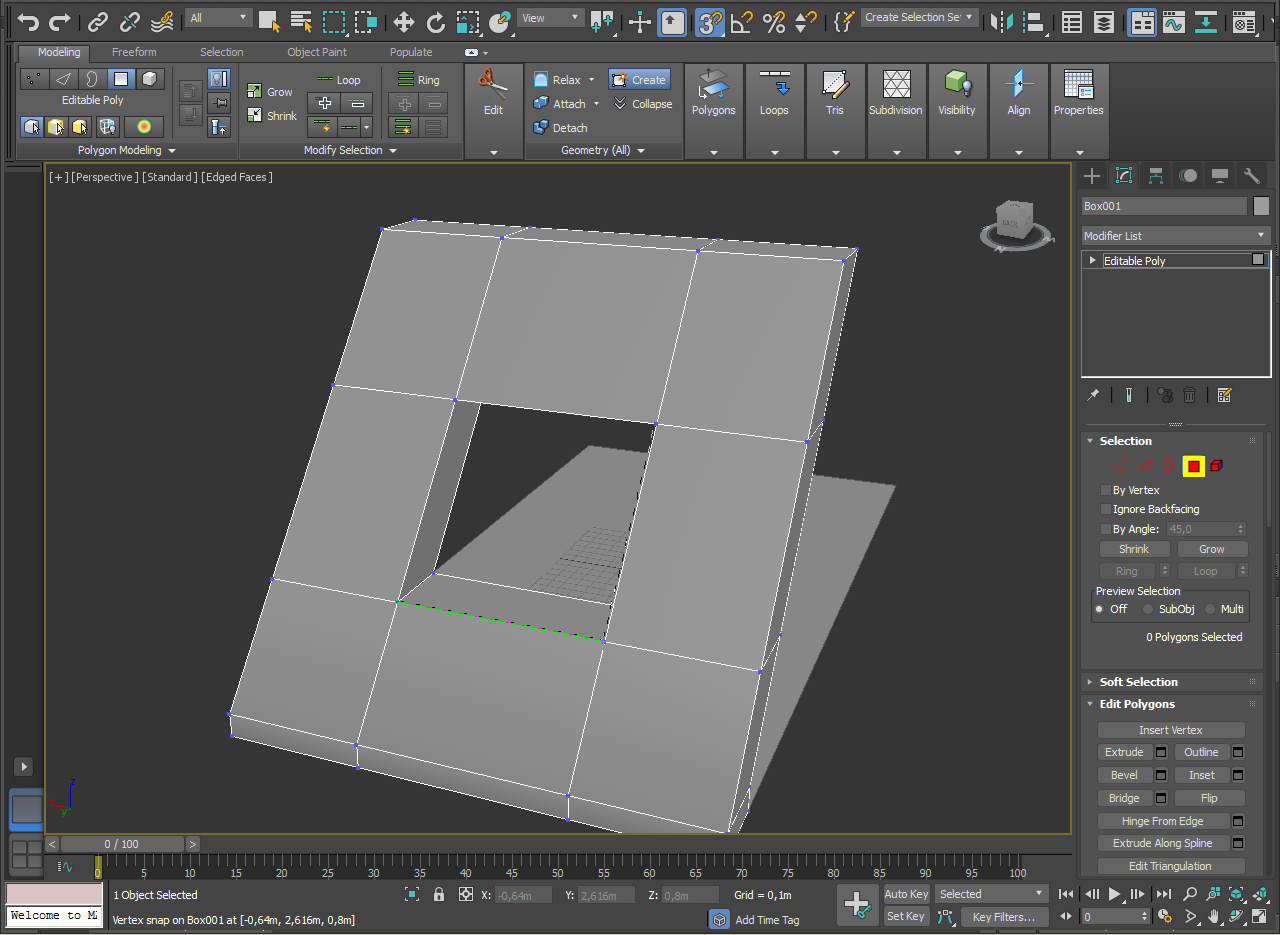Expand the Polygon Modeling panel dropdown
This screenshot has width=1280, height=935.
[x=127, y=150]
